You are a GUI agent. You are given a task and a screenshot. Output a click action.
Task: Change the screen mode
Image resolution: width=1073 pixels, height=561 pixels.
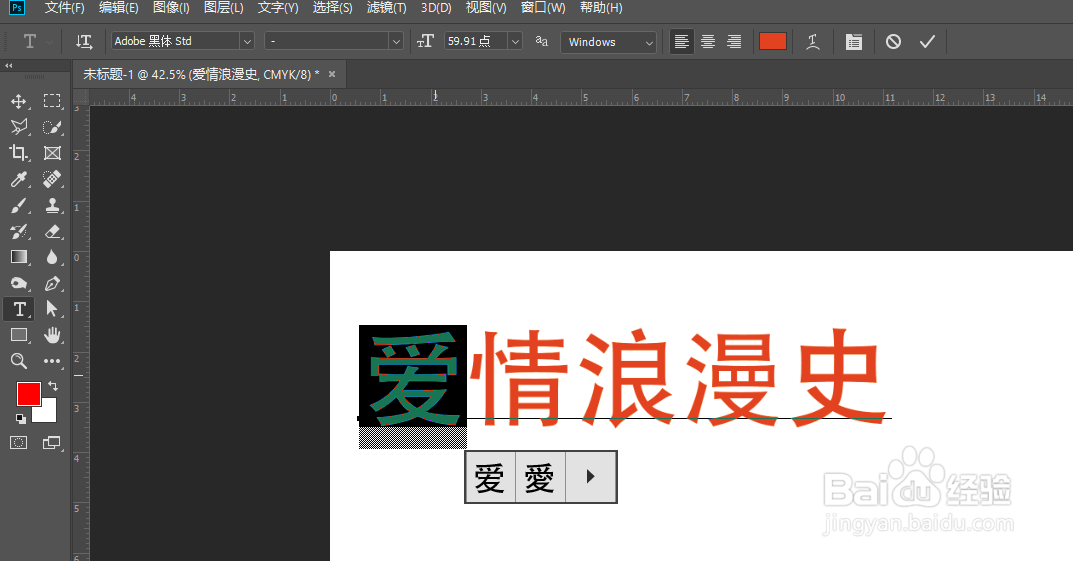pyautogui.click(x=52, y=443)
